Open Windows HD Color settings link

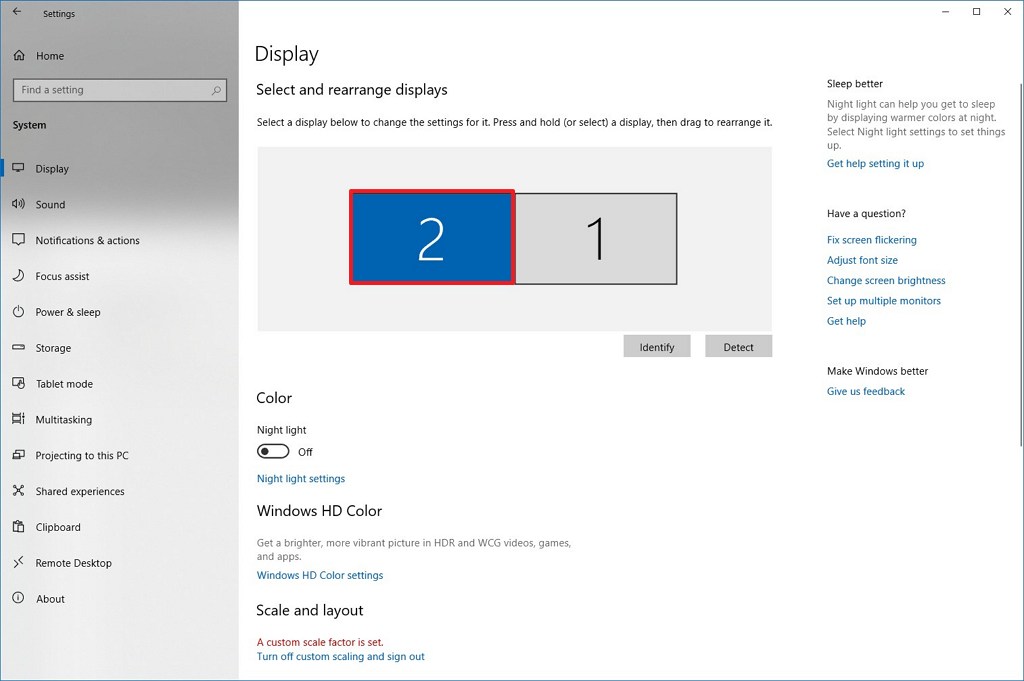point(320,575)
